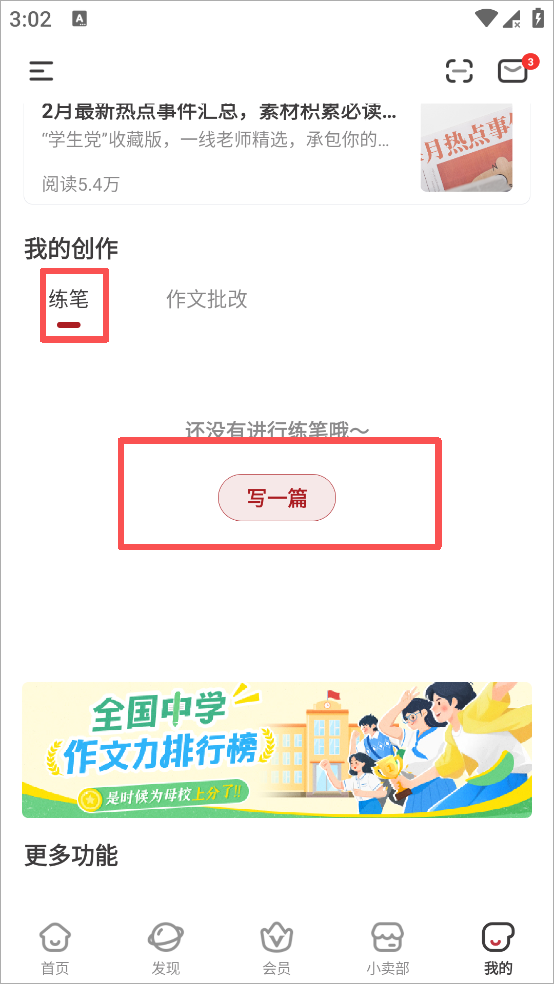Tap the 阅读5.4万 read count text
The height and width of the screenshot is (984, 554).
point(80,184)
